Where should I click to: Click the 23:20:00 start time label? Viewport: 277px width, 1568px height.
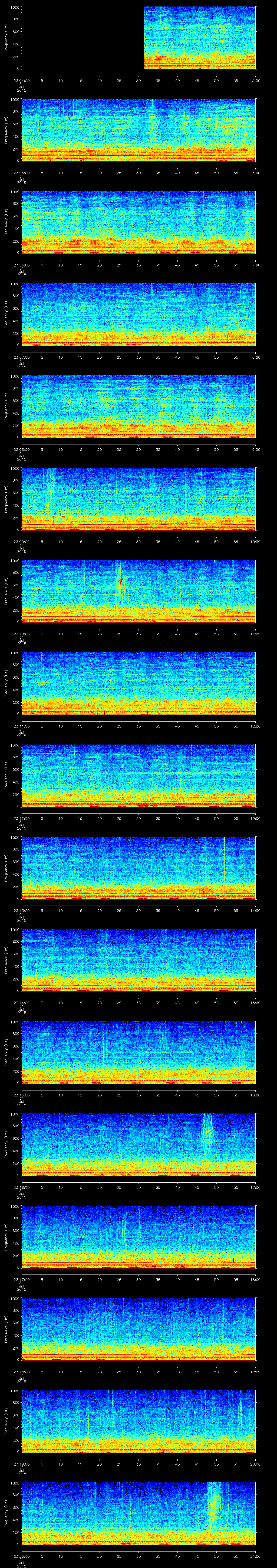(22, 1556)
